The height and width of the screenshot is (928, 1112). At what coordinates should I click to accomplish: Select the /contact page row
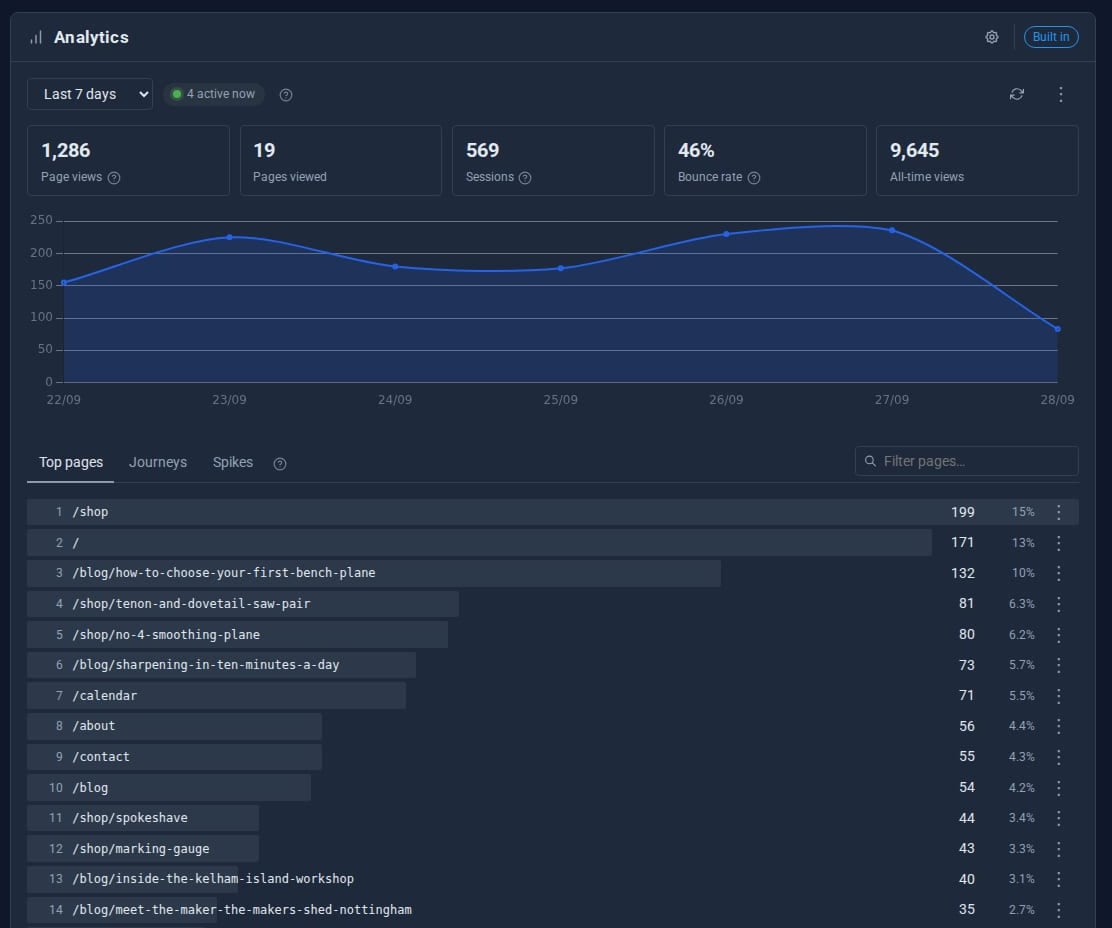552,757
